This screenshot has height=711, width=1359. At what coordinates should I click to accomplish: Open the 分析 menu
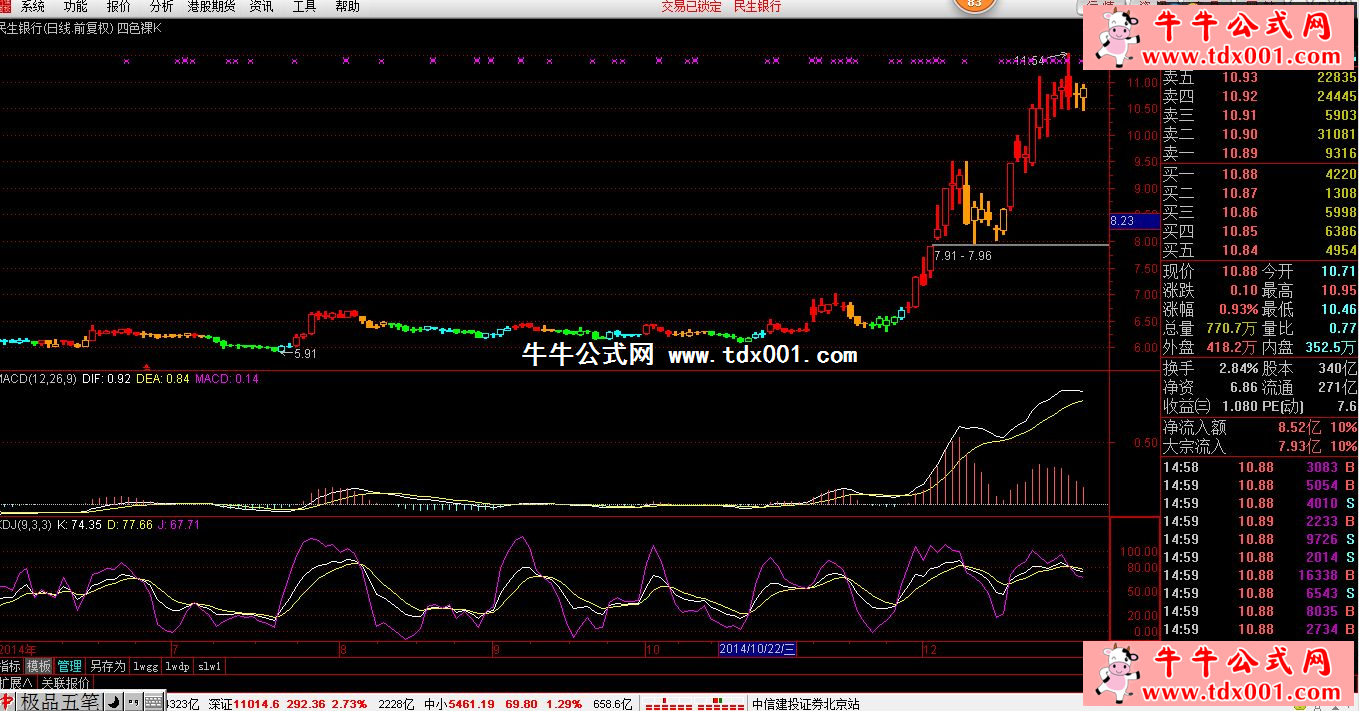pos(161,6)
